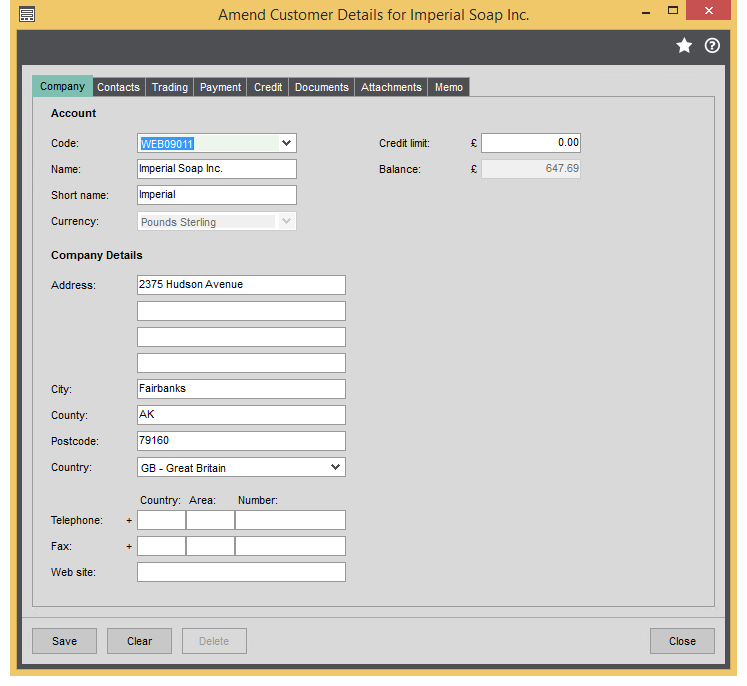
Task: Show the Memo tab
Action: 449,87
